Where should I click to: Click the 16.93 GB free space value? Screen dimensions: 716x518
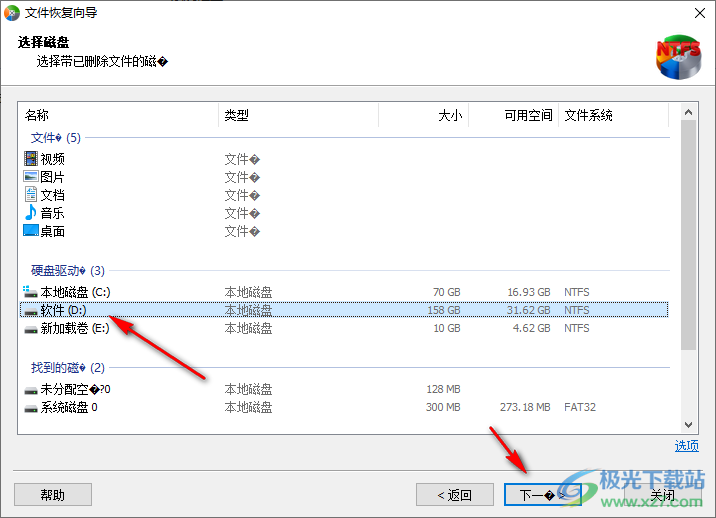(529, 292)
